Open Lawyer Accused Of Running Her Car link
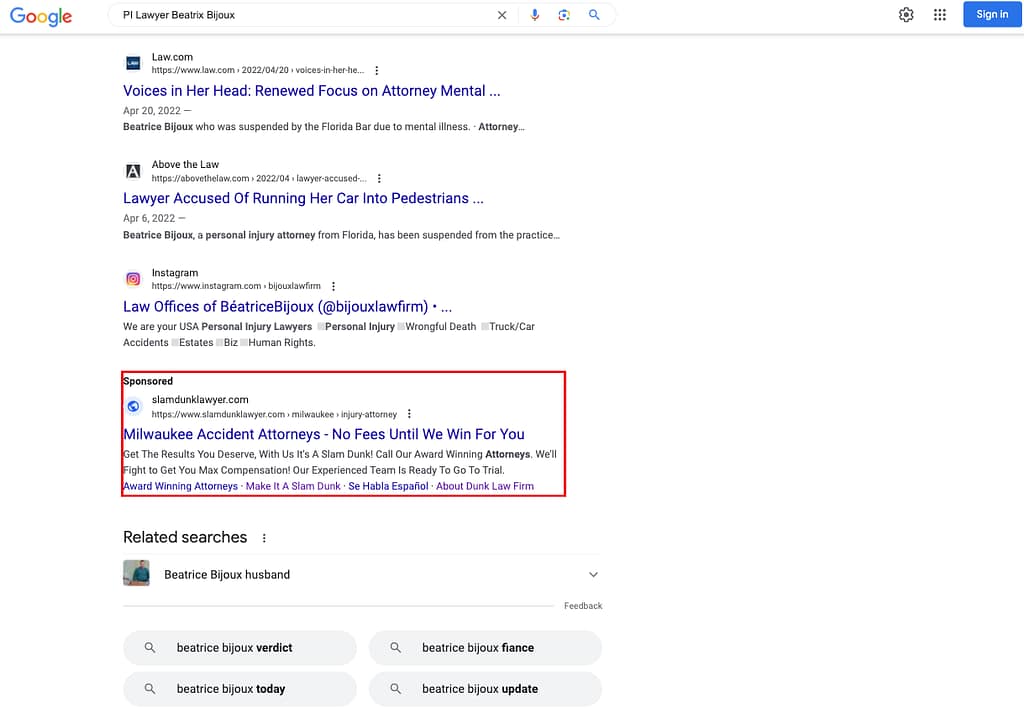This screenshot has height=708, width=1024. pos(303,199)
